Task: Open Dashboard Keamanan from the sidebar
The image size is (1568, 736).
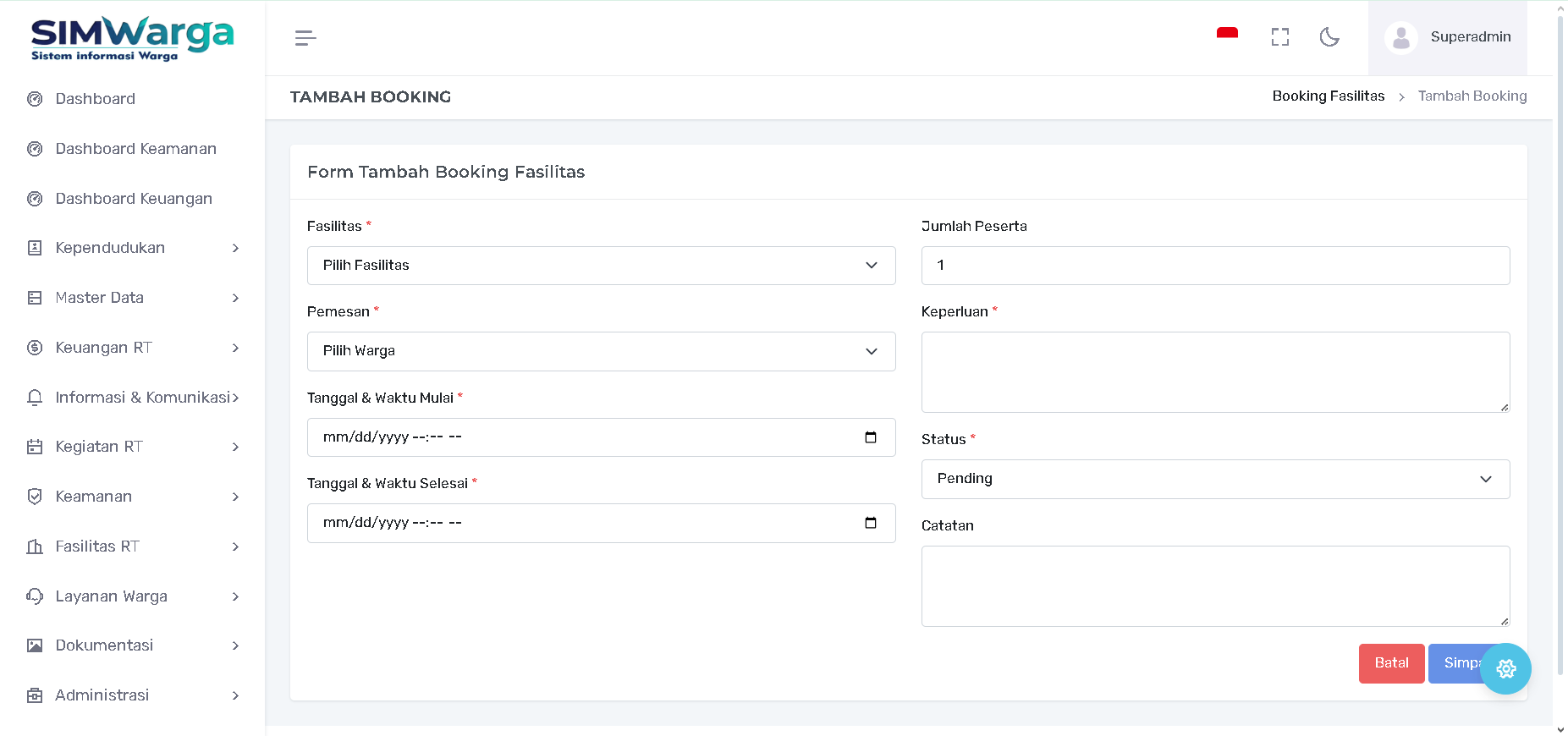Action: tap(135, 149)
